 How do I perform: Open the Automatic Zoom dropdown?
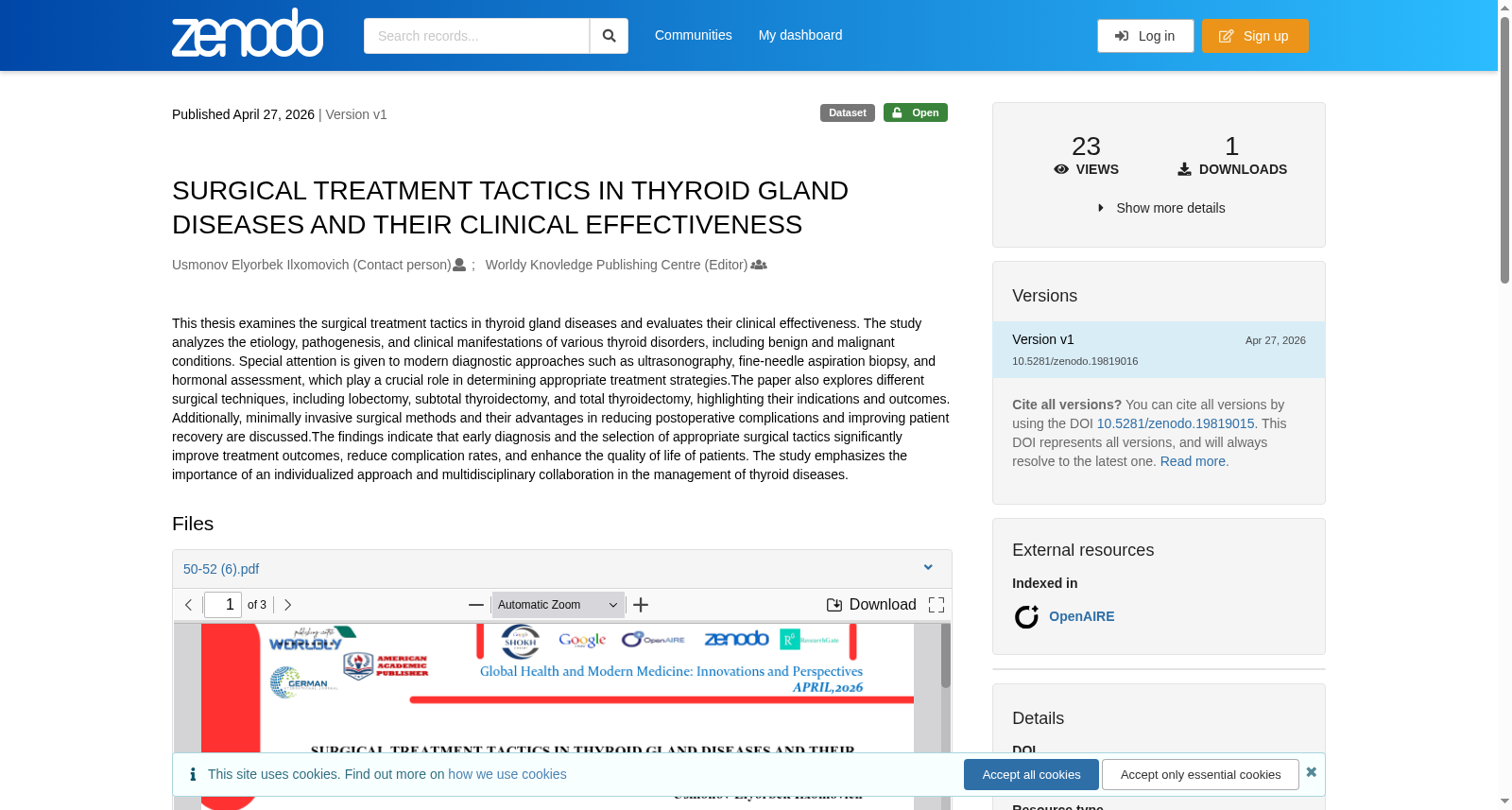click(558, 605)
